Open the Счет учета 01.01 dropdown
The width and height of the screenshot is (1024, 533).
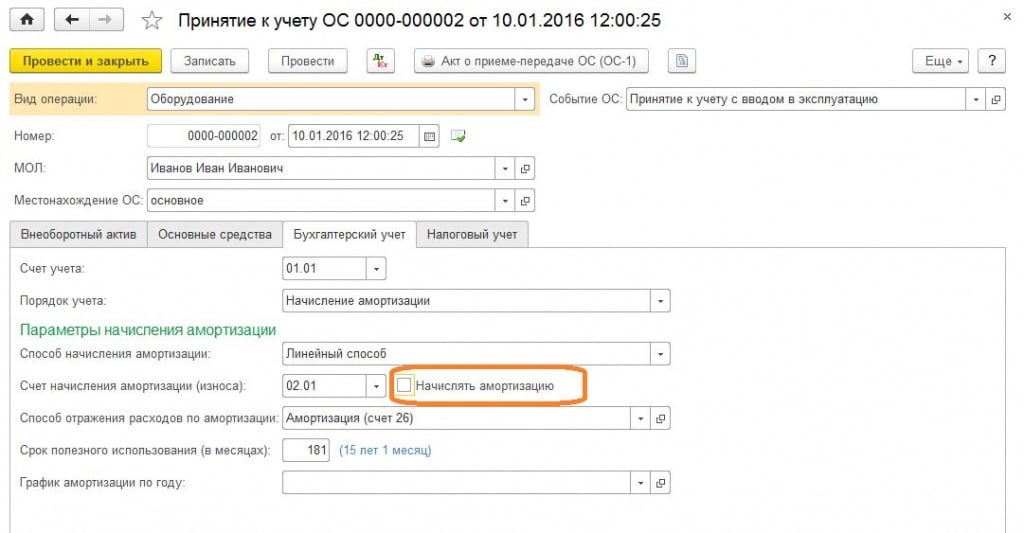[376, 269]
